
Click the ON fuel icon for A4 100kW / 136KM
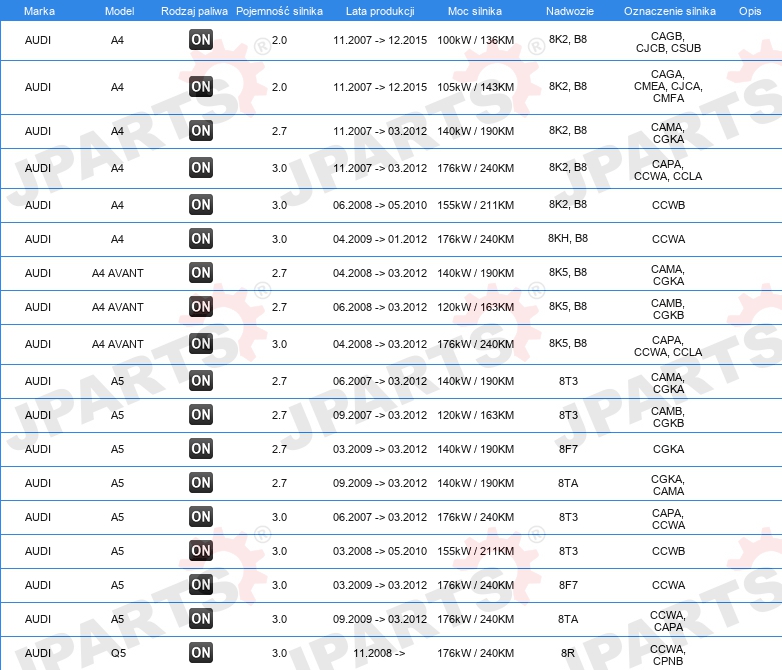coord(201,40)
